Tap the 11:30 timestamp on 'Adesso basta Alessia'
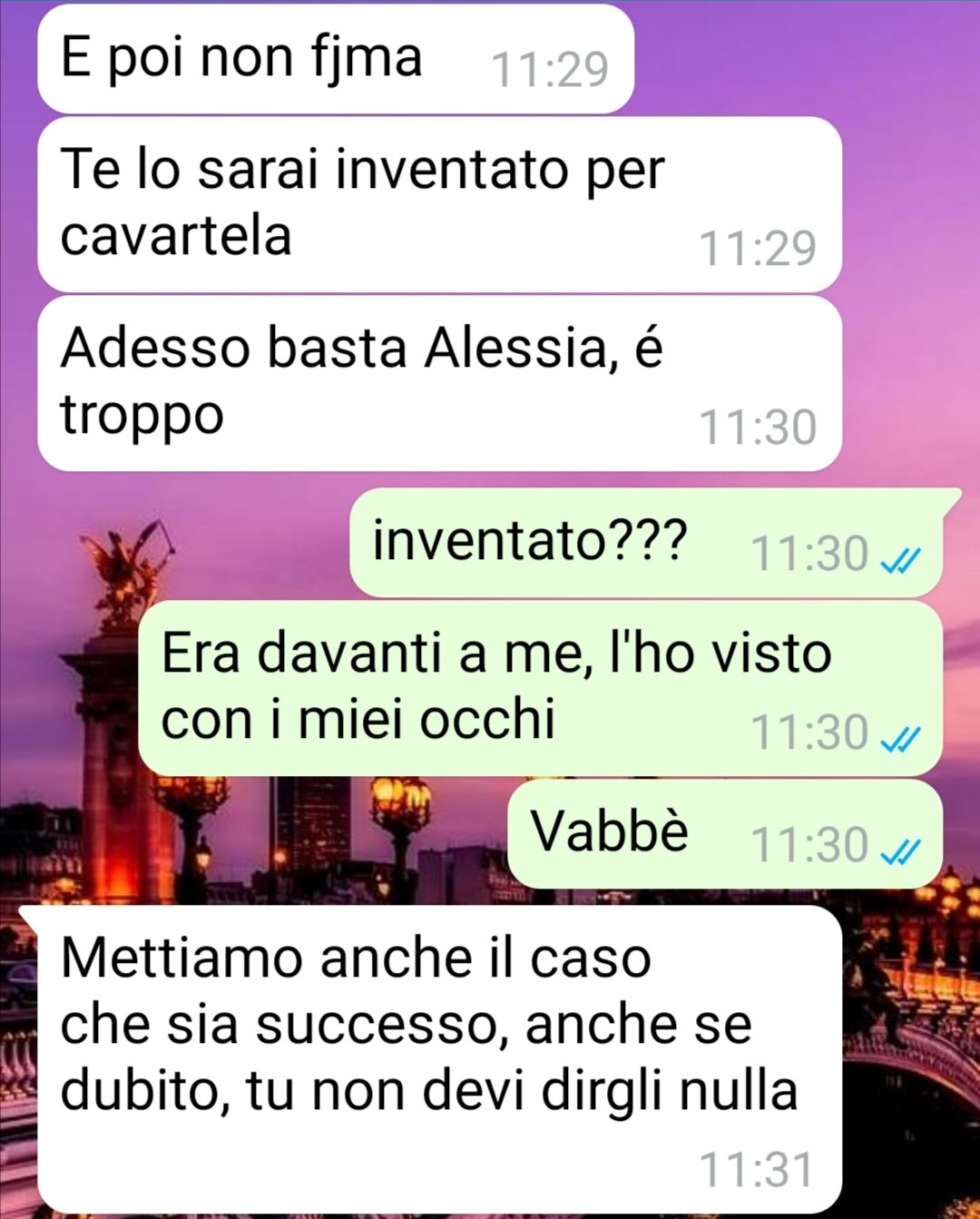Viewport: 980px width, 1219px height. click(x=757, y=427)
